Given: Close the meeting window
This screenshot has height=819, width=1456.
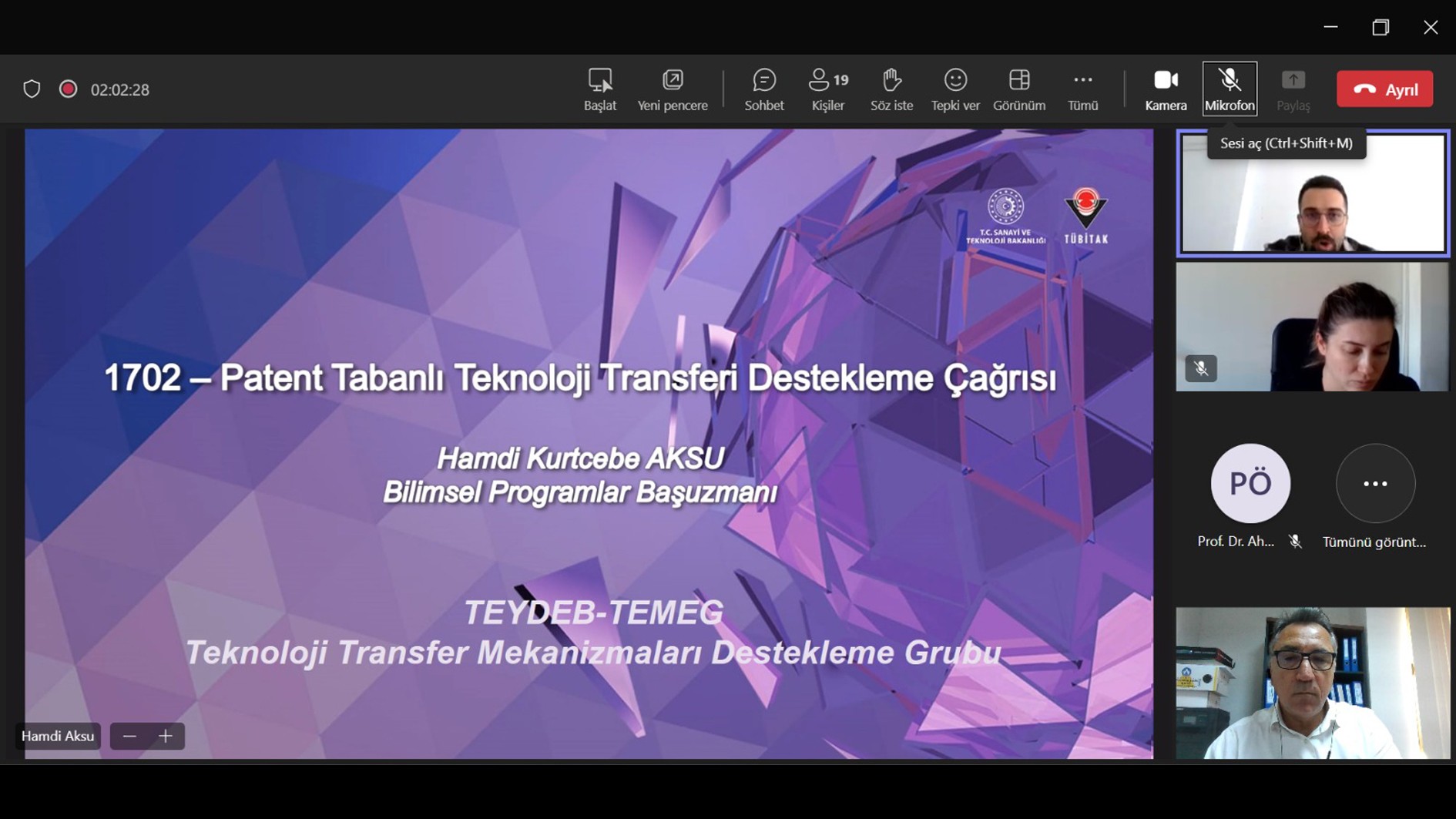Looking at the screenshot, I should coord(1431,27).
